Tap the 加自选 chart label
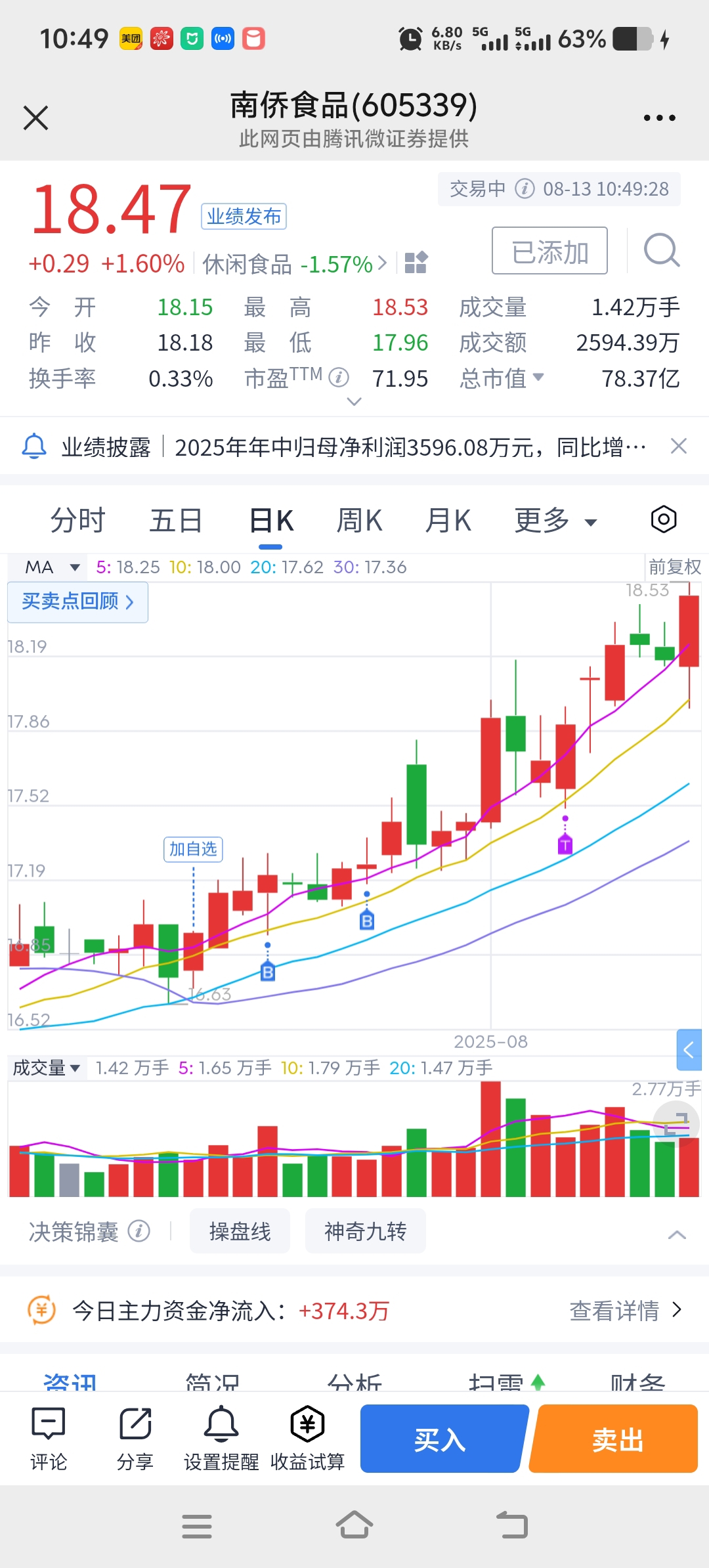 click(x=193, y=849)
